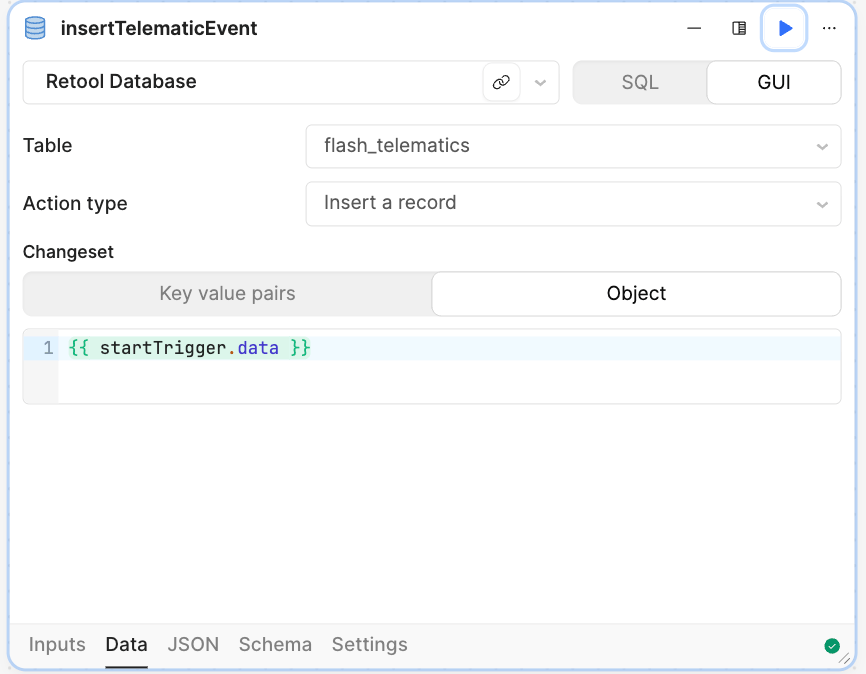Viewport: 866px width, 674px height.
Task: Click the database icon beside the block name
Action: [36, 29]
